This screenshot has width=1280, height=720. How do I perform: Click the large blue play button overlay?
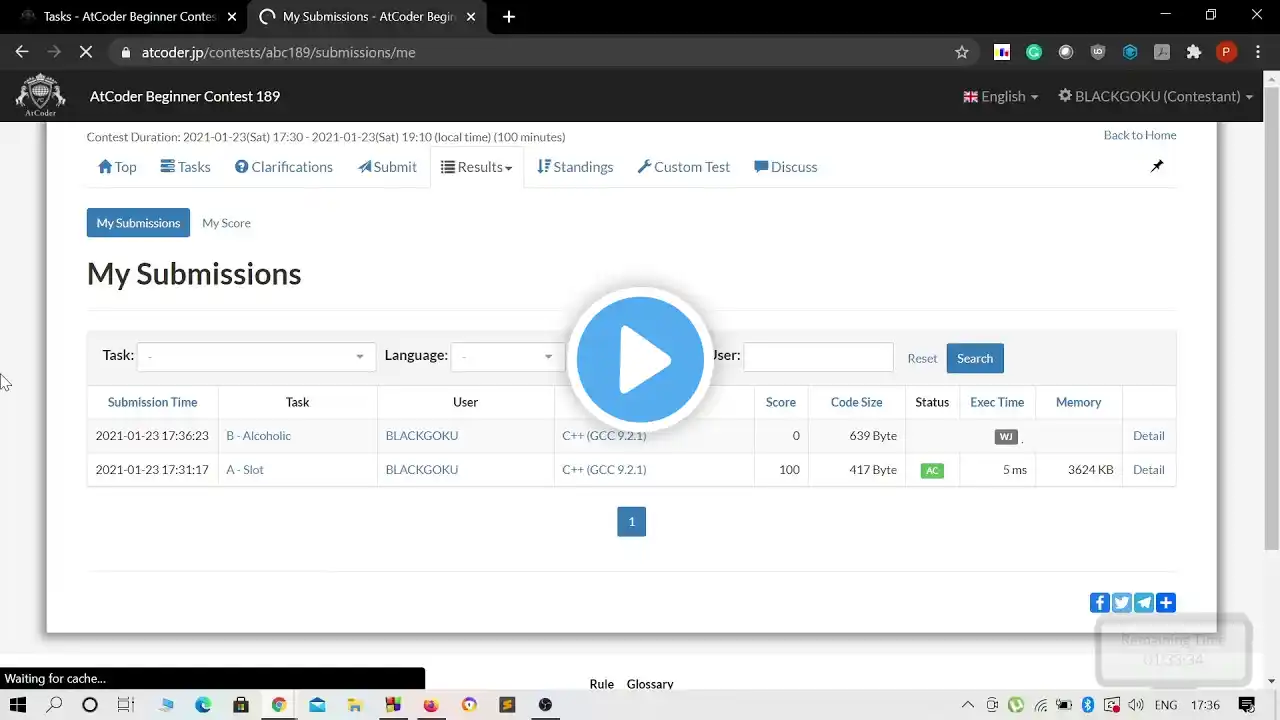tap(640, 359)
